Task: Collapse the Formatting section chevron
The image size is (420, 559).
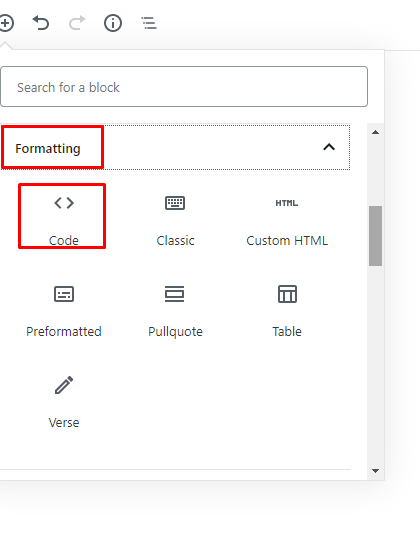Action: coord(329,147)
